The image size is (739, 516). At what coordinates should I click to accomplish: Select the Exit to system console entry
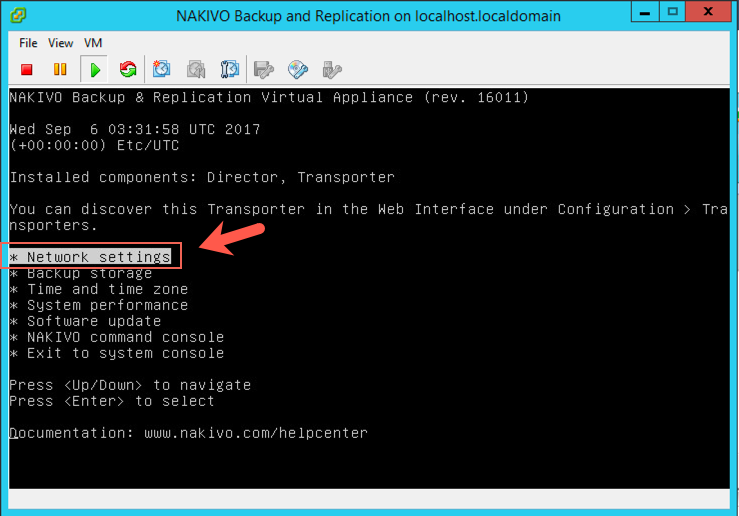[x=116, y=353]
